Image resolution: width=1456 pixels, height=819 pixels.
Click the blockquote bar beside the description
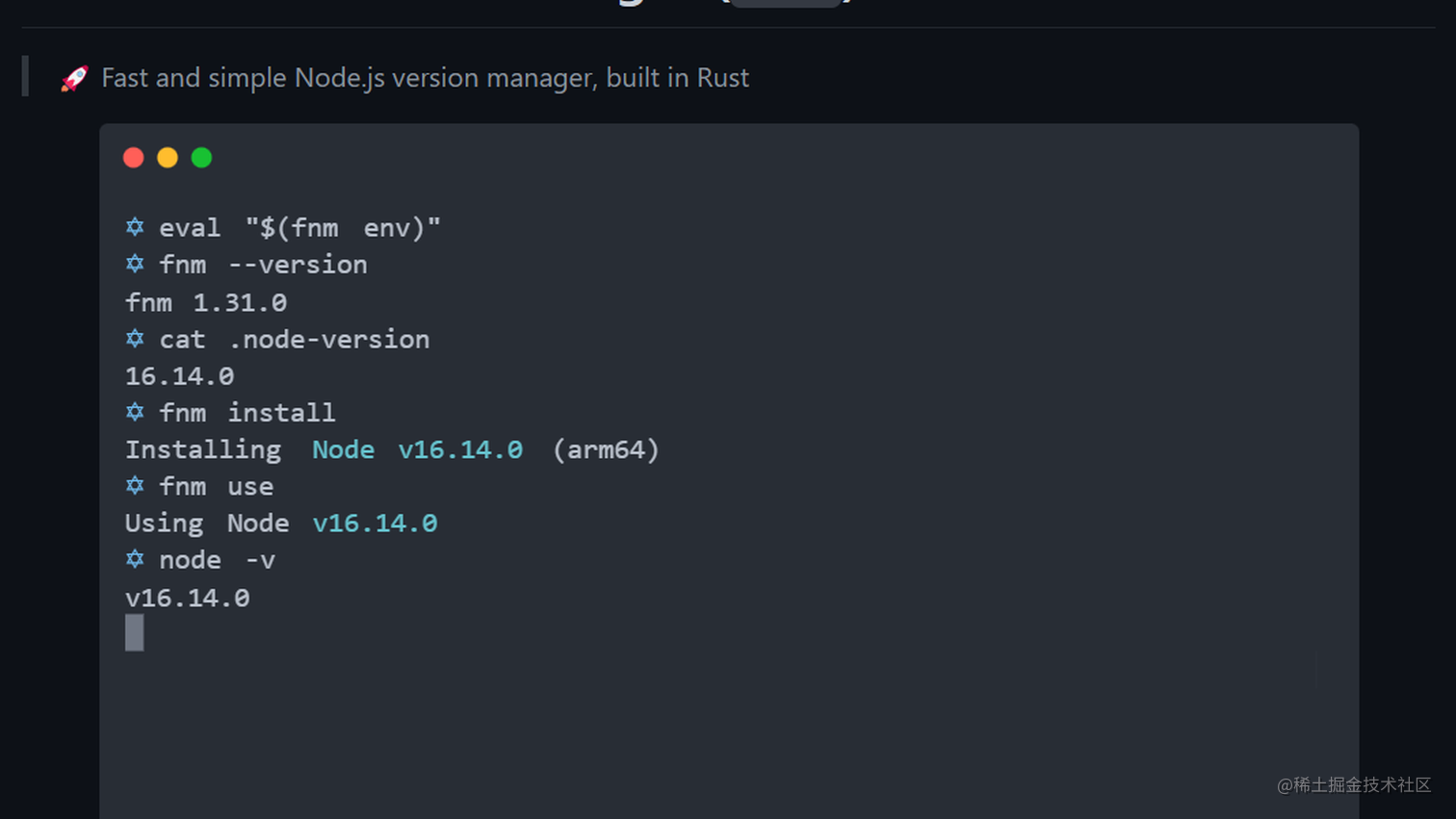click(23, 77)
